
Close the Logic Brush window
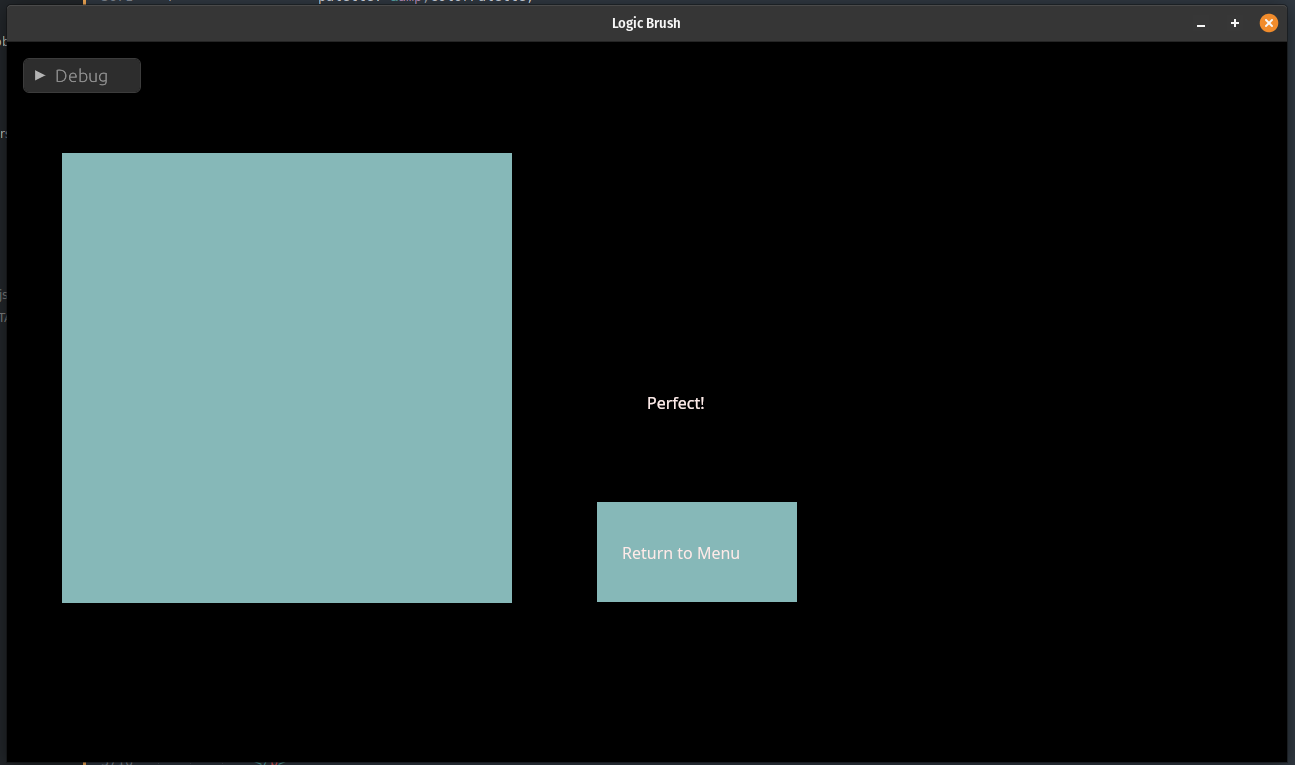pyautogui.click(x=1268, y=23)
